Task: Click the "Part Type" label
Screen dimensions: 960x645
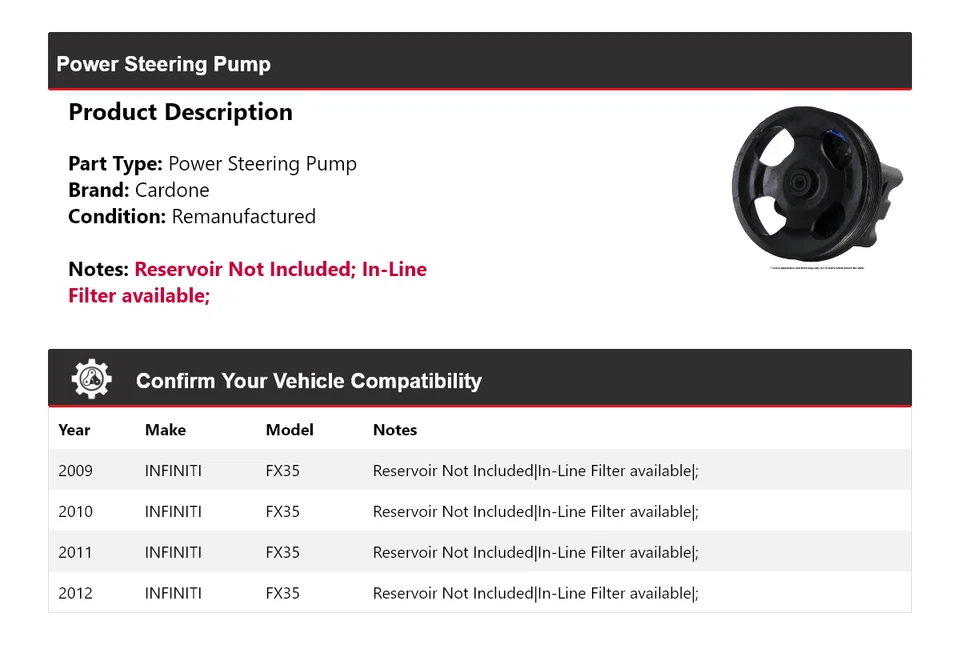Action: coord(115,164)
